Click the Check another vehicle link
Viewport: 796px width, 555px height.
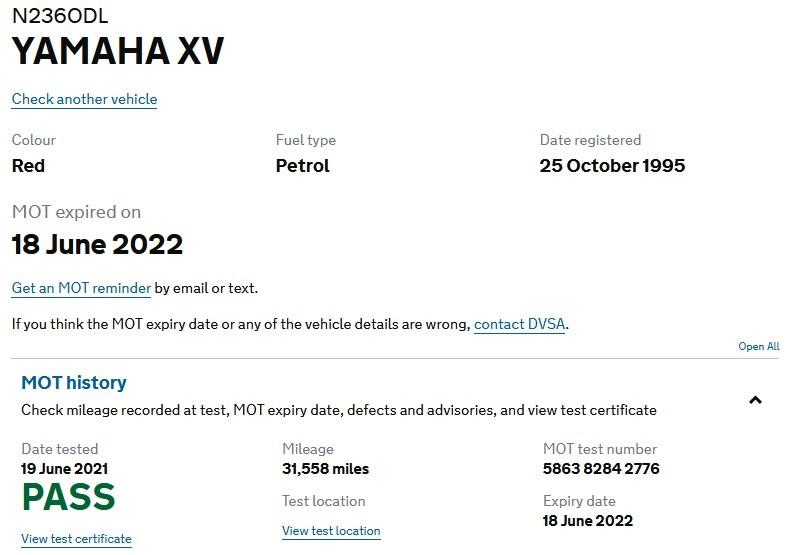(84, 99)
